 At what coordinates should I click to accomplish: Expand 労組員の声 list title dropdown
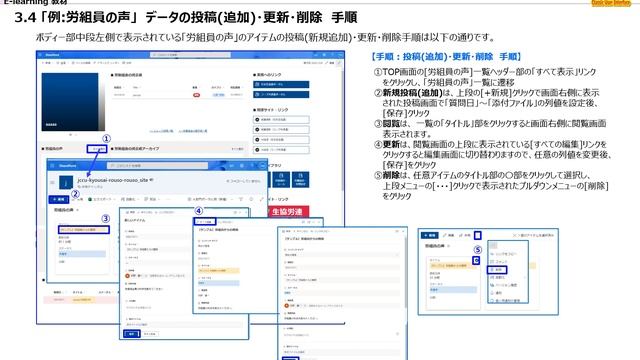coord(78,210)
